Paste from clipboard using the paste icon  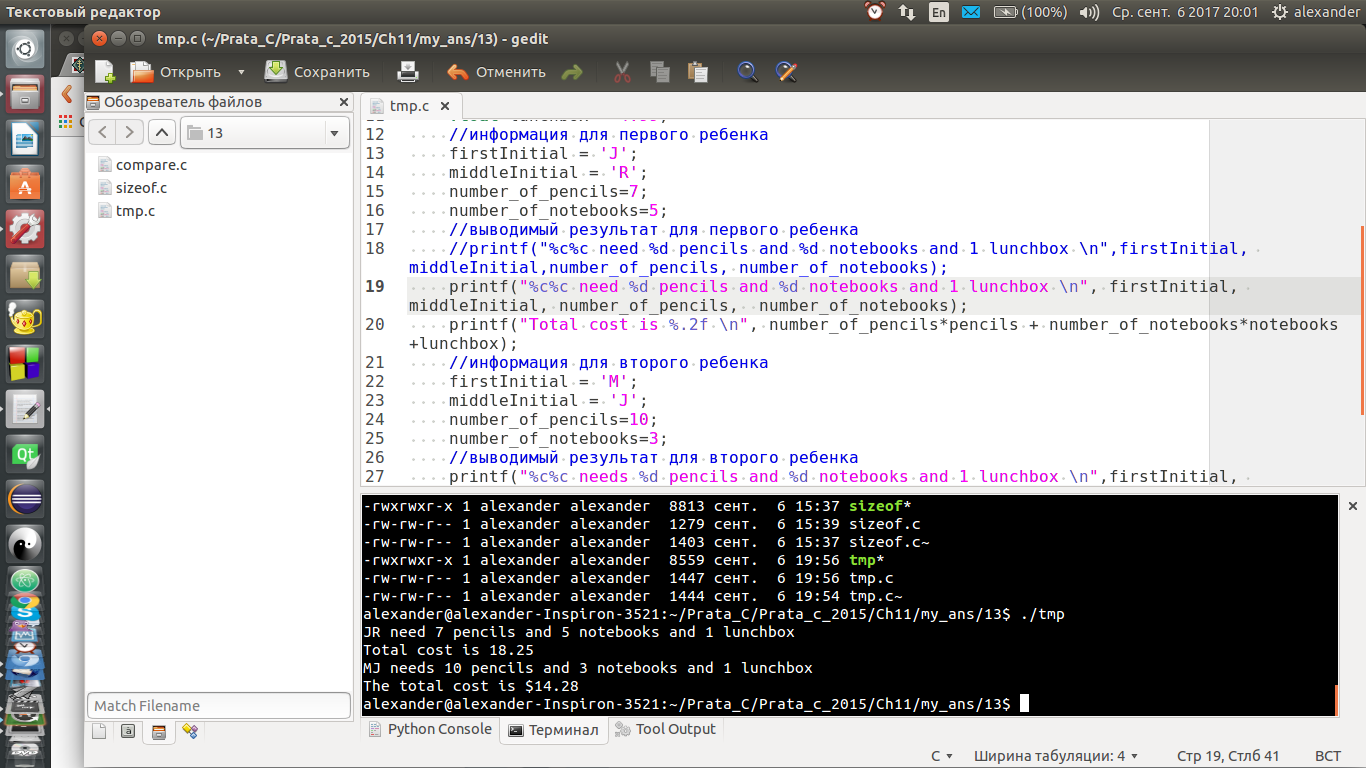pyautogui.click(x=697, y=72)
